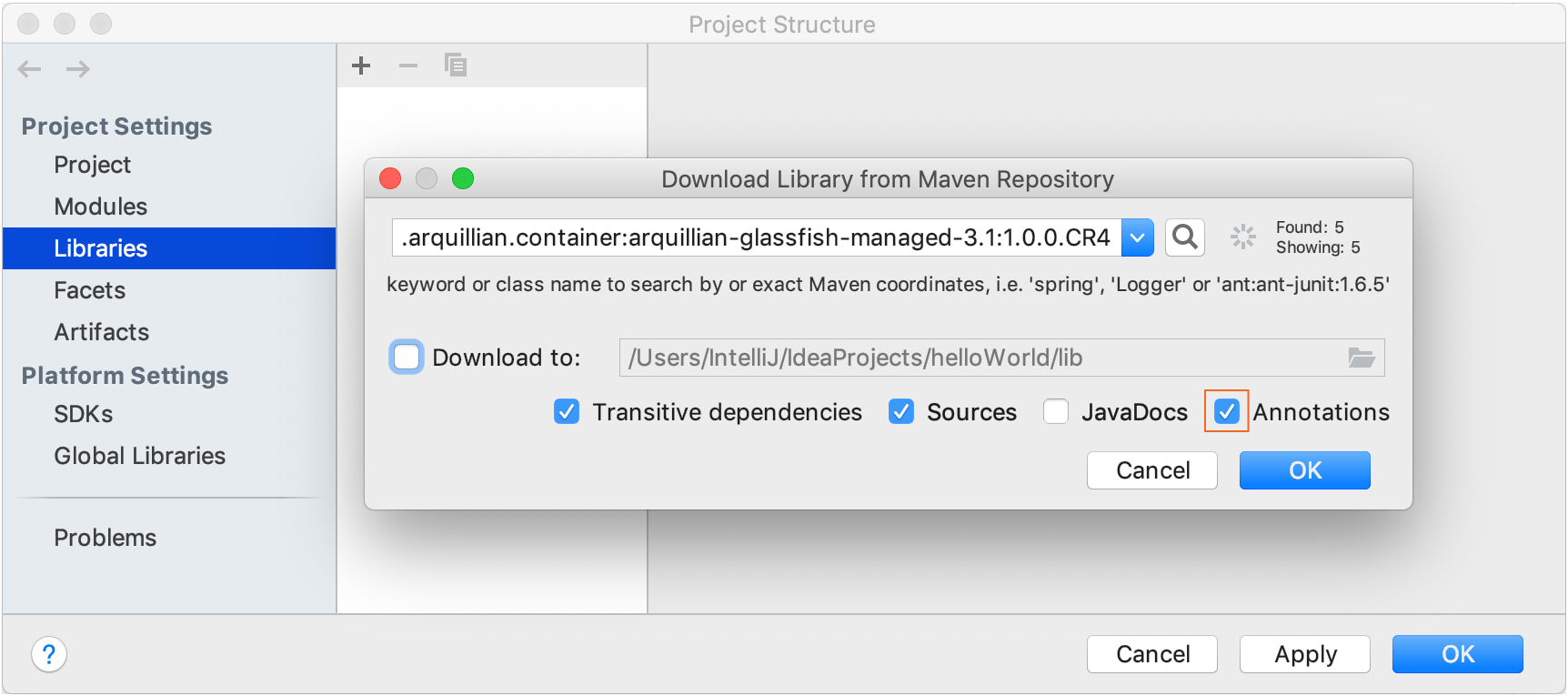The height and width of the screenshot is (696, 1568).
Task: Click the download path input field
Action: (x=910, y=358)
